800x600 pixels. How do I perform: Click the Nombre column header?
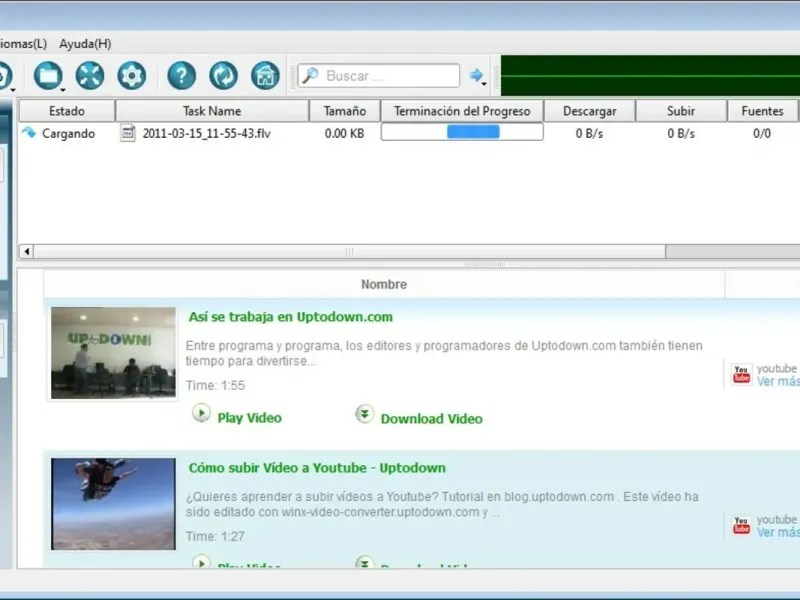(x=384, y=284)
